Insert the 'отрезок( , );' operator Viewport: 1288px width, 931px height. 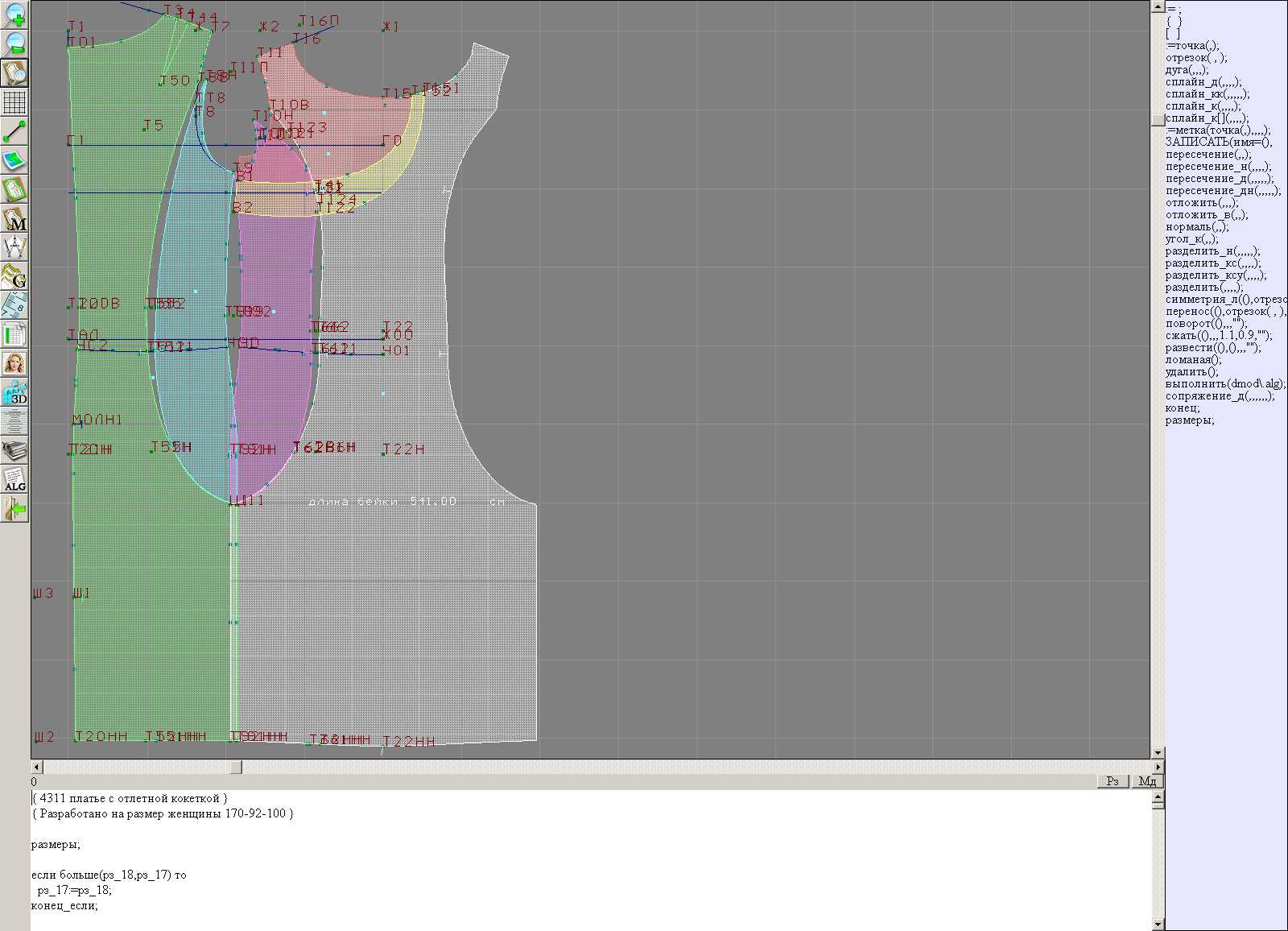tap(1196, 58)
